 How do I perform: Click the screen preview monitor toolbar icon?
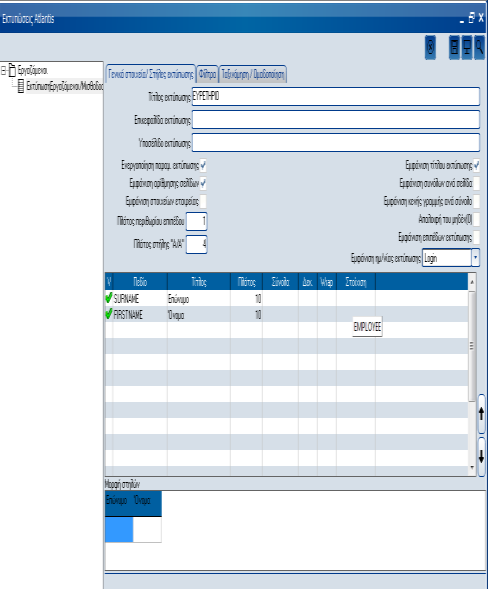point(467,47)
